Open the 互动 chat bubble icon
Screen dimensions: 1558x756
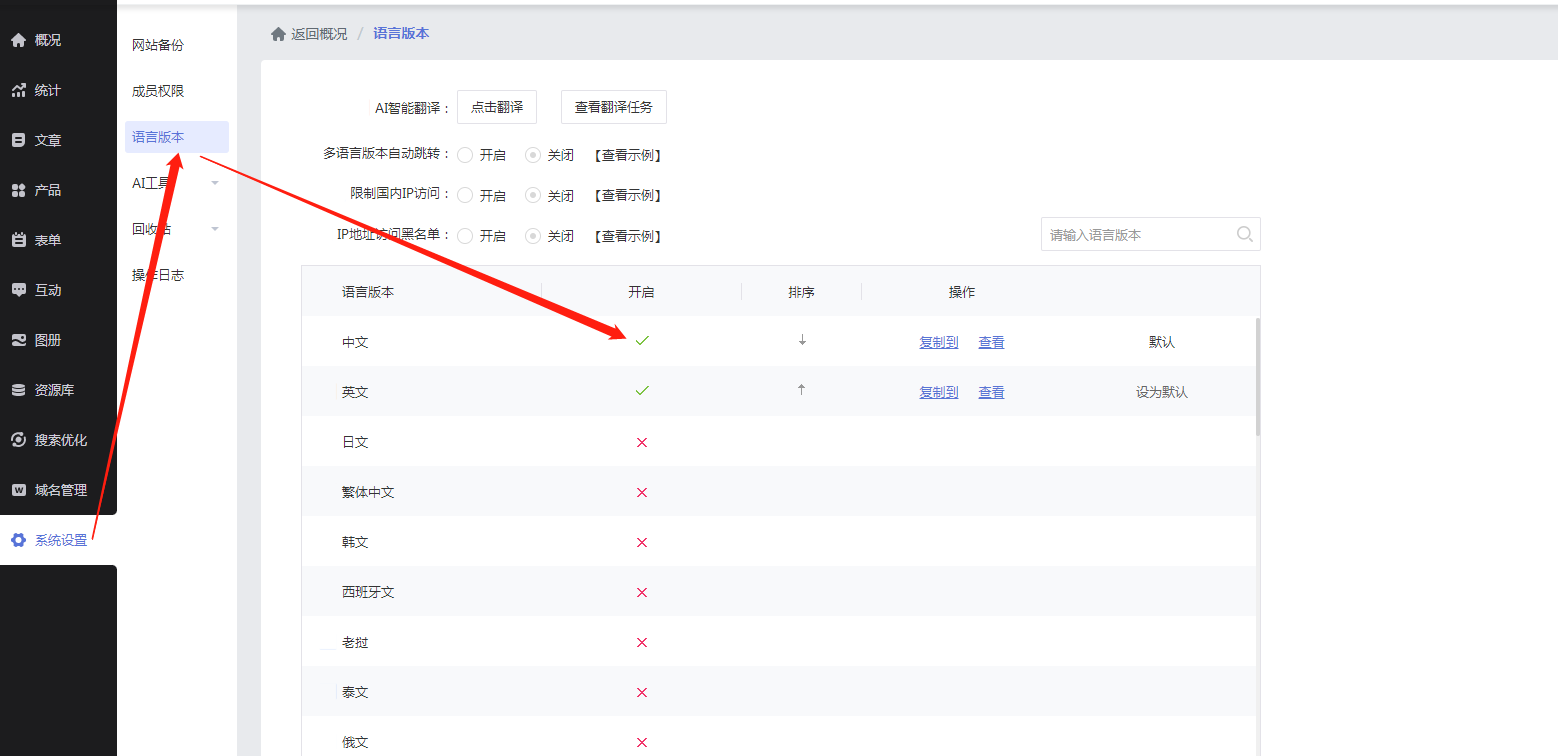[18, 290]
